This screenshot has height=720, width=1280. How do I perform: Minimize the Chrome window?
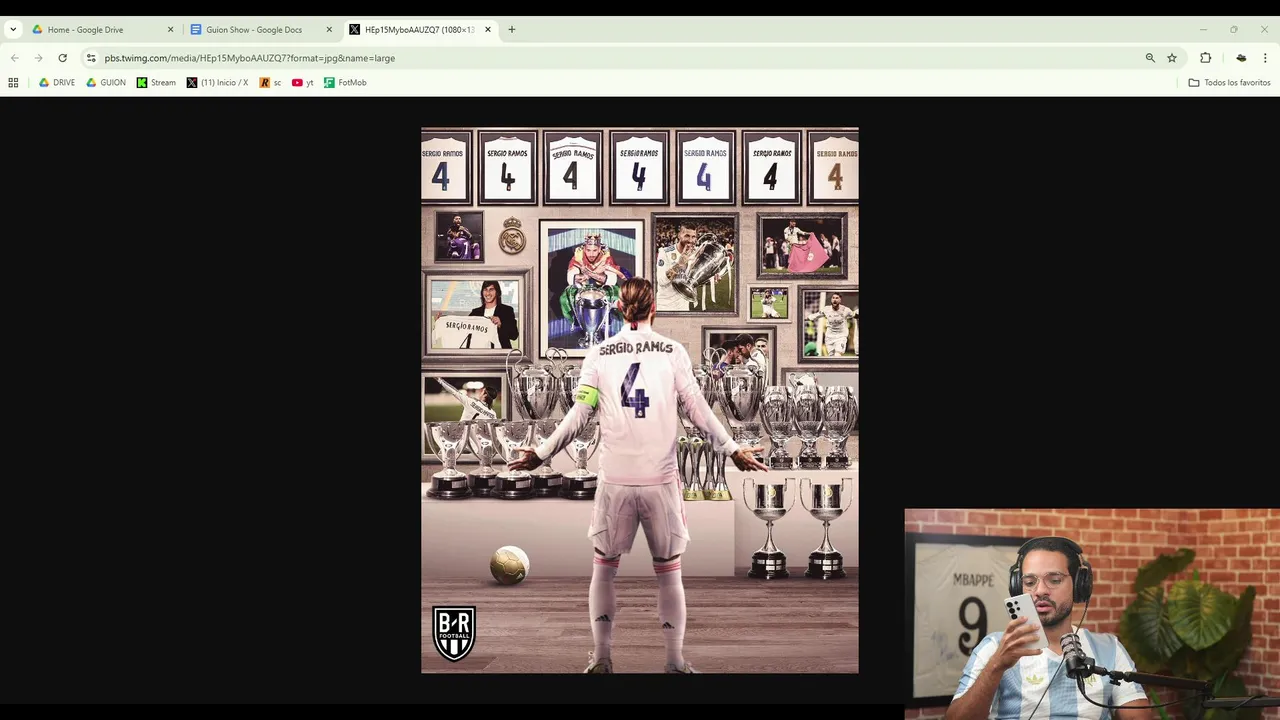1204,30
